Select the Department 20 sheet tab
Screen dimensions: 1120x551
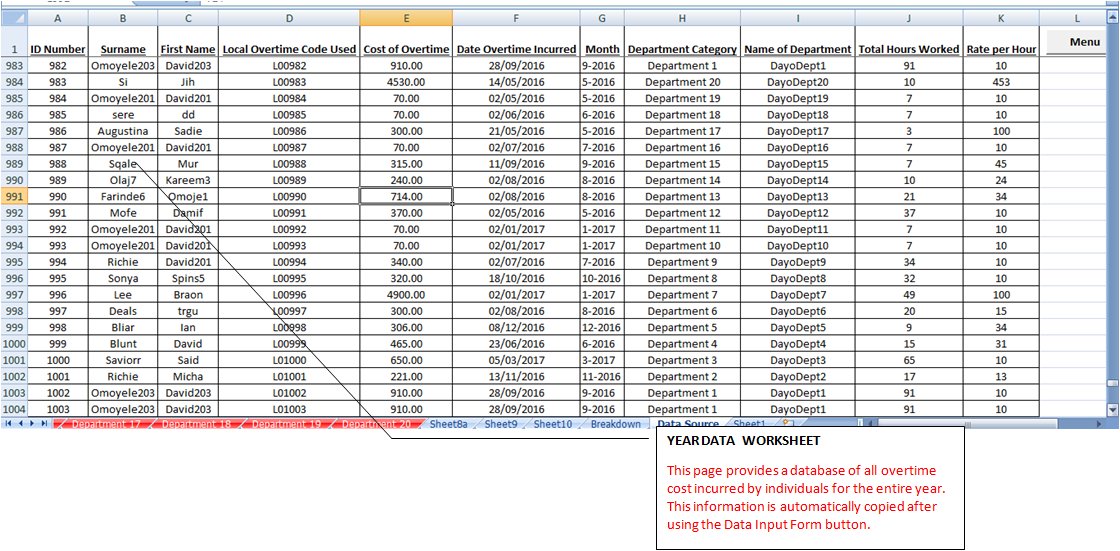376,424
